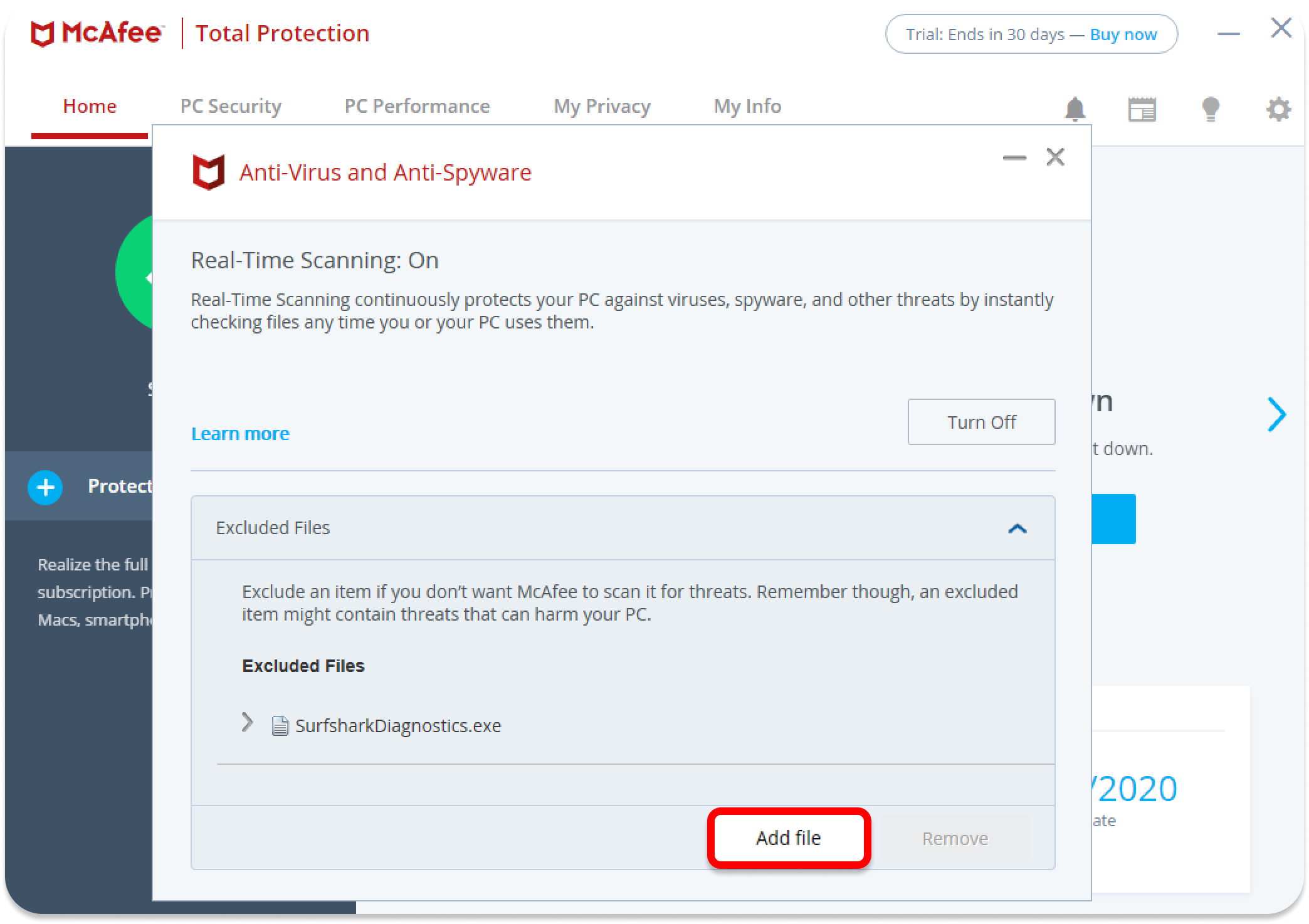1309x924 pixels.
Task: Click the Add file button
Action: pos(789,838)
